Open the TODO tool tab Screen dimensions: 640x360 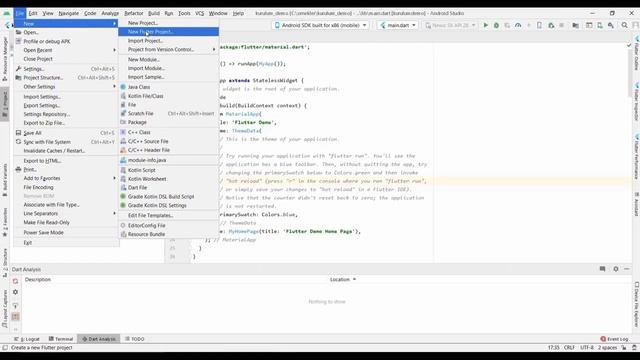coord(135,339)
